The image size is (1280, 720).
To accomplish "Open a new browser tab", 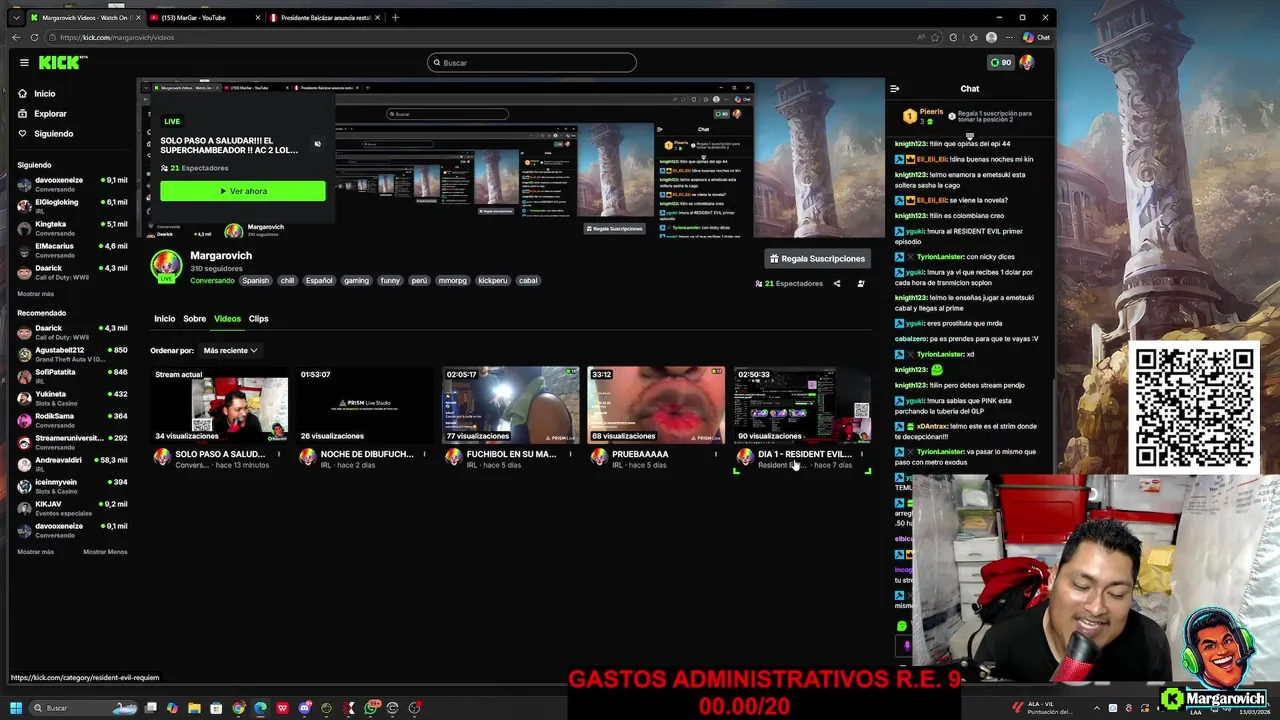I will tap(395, 17).
